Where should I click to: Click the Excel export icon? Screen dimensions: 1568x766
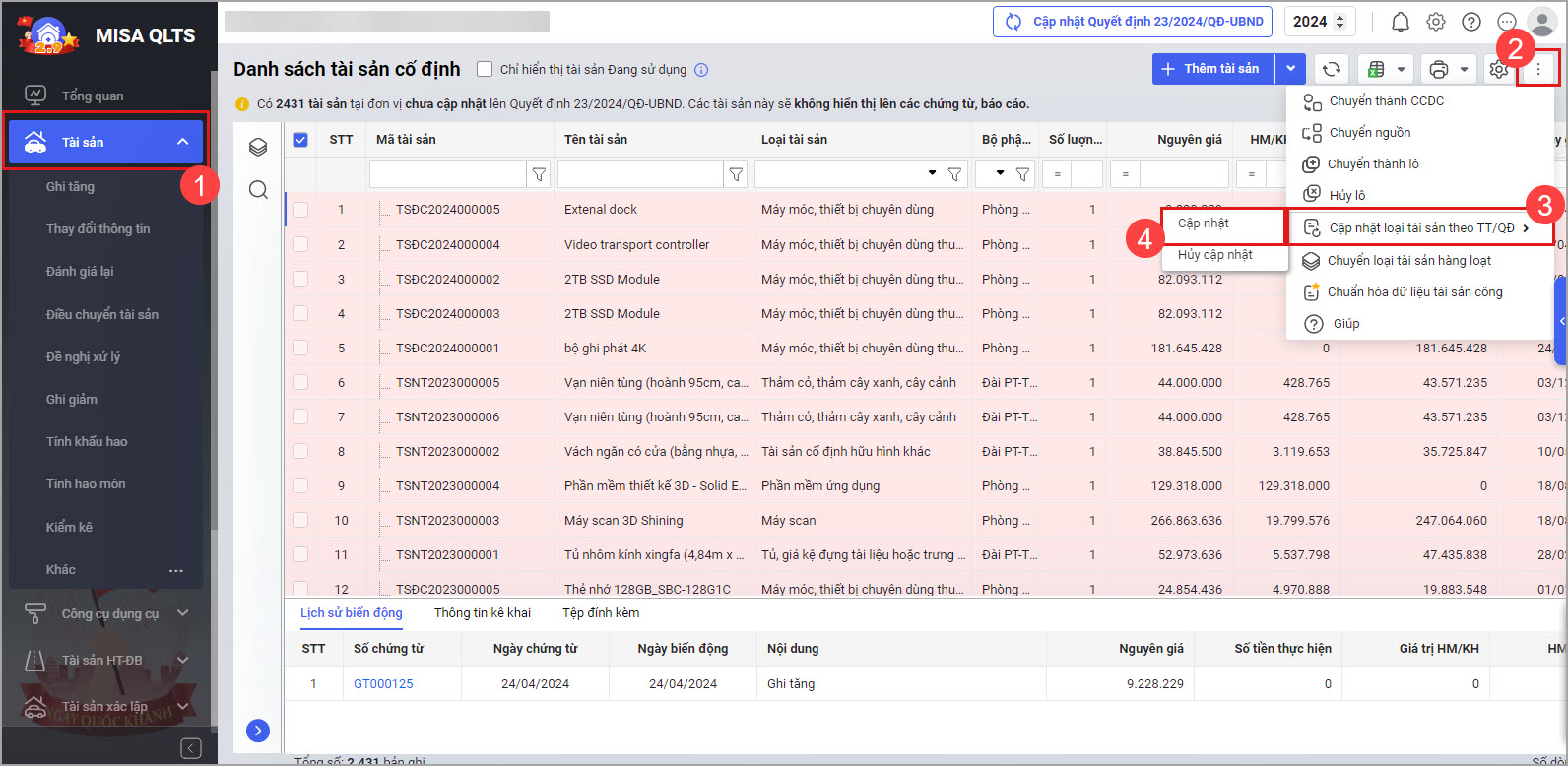[1376, 69]
